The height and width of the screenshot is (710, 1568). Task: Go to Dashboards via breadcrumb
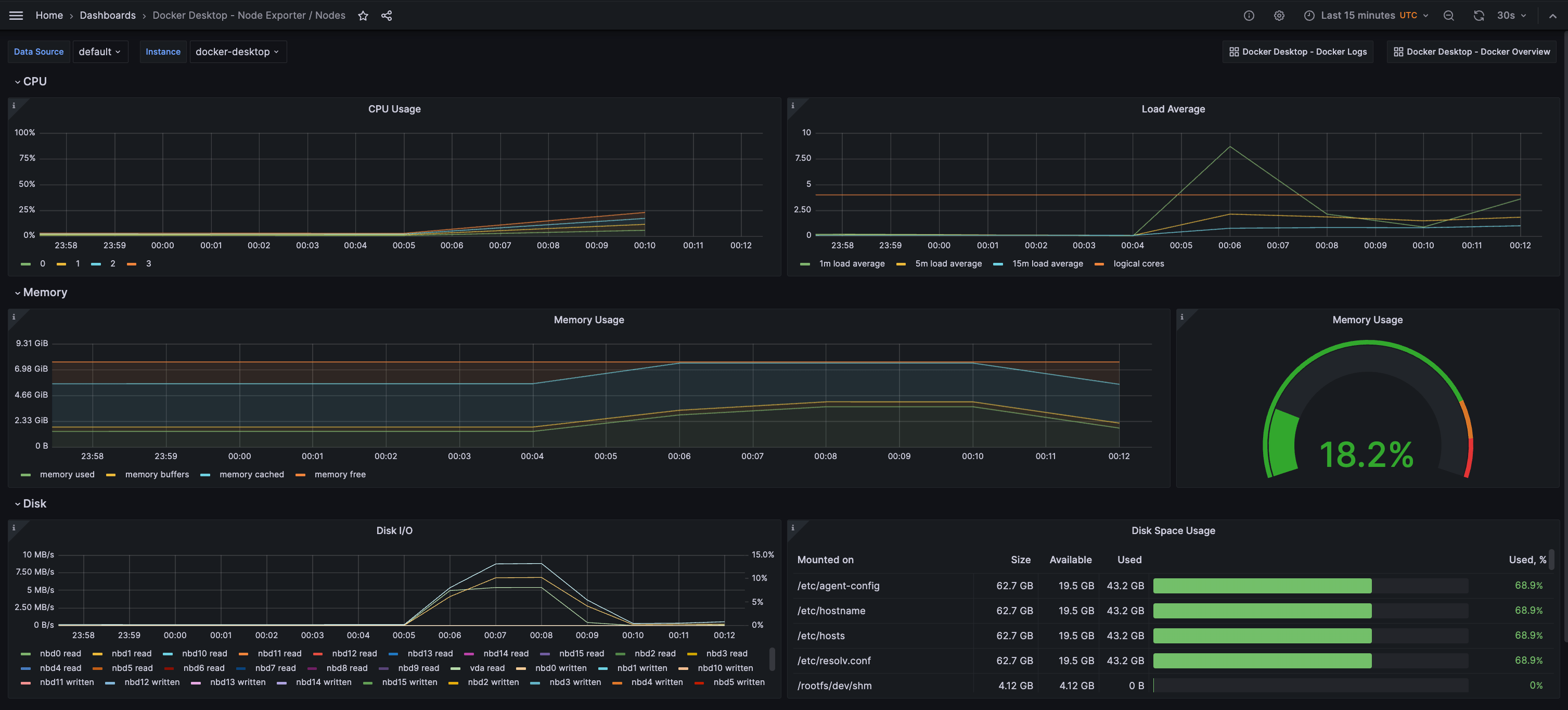click(x=108, y=15)
